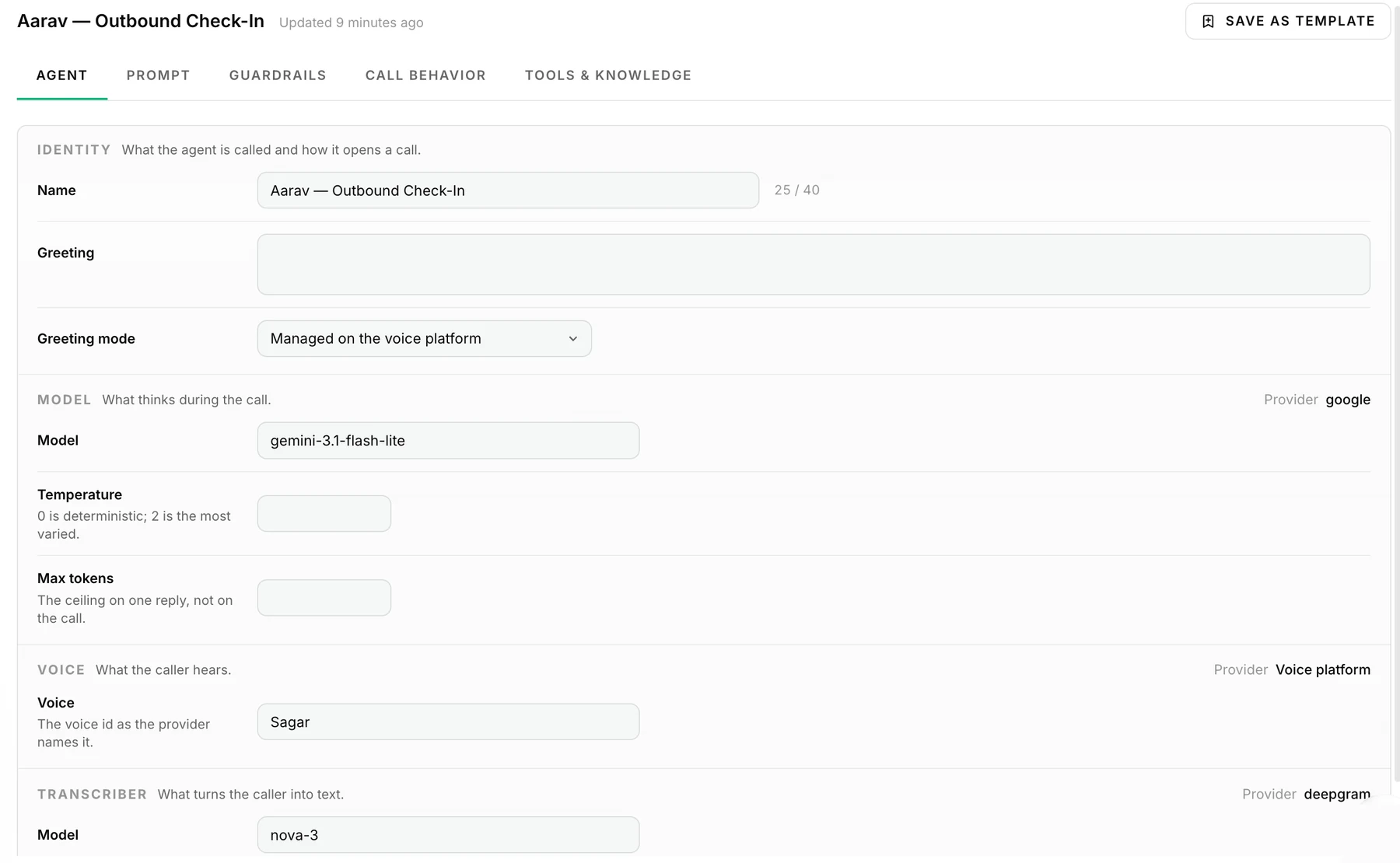Click the Transcriber Model field showing nova-3
The width and height of the screenshot is (1400, 863).
pyautogui.click(x=448, y=835)
